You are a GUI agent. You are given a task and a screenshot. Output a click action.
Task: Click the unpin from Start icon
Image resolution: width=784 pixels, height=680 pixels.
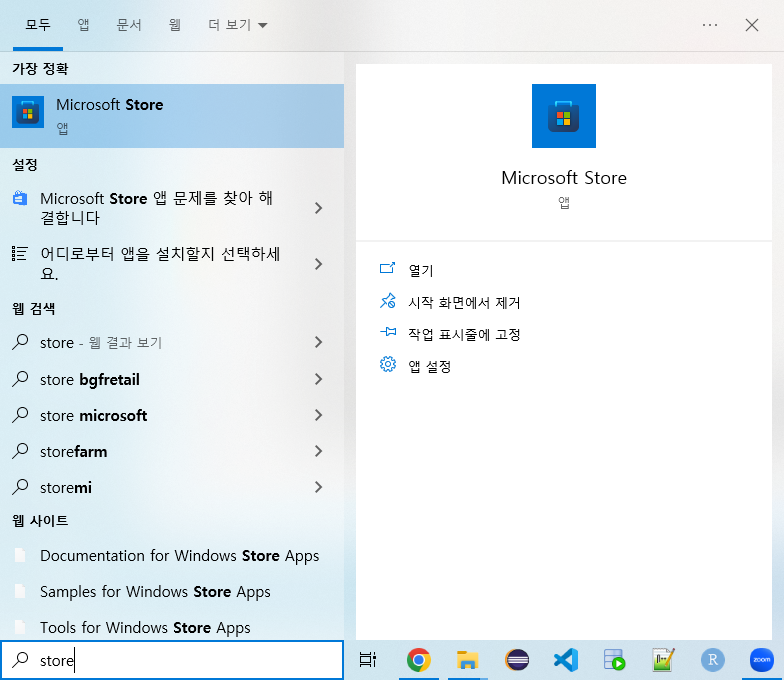[x=388, y=301]
